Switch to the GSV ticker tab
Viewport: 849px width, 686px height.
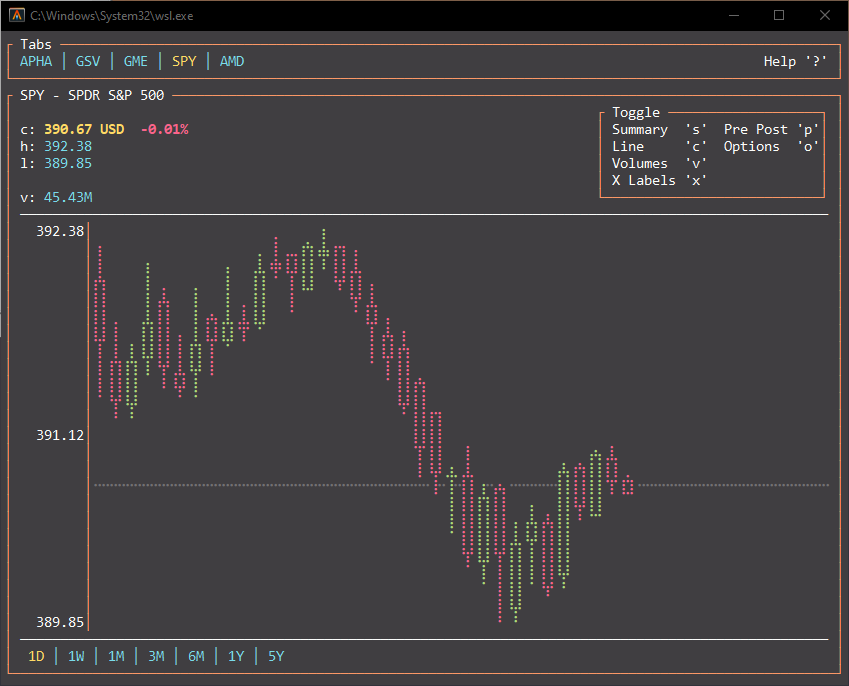tap(88, 61)
